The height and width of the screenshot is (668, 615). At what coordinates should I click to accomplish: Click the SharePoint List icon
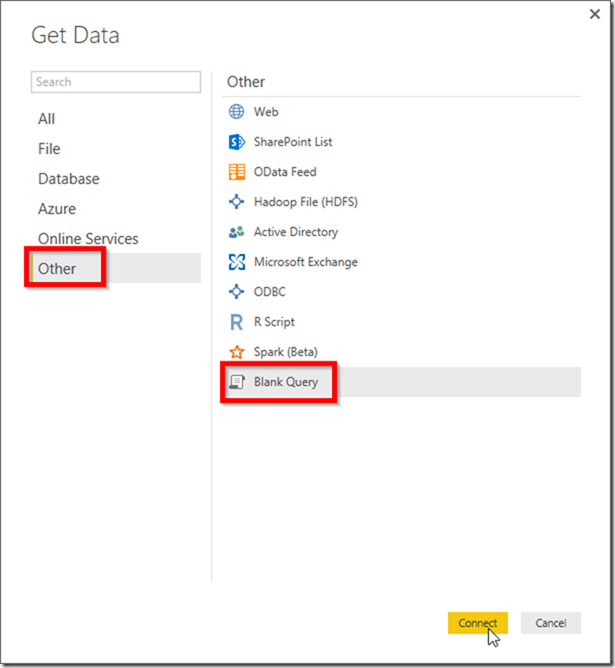tap(236, 142)
